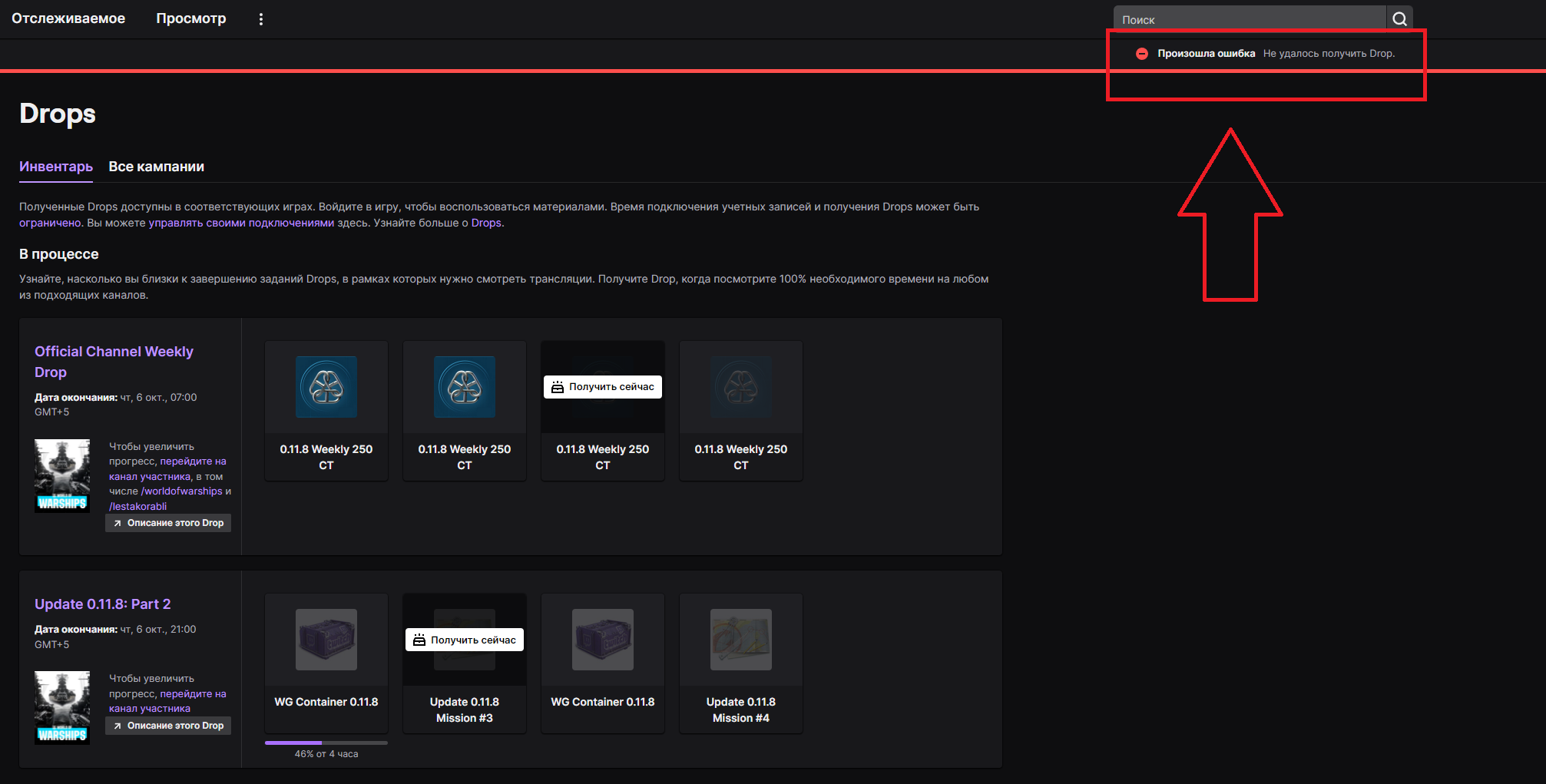Screen dimensions: 1546x784
Task: Click the first WG Container 0.11.8 image
Action: coord(326,640)
